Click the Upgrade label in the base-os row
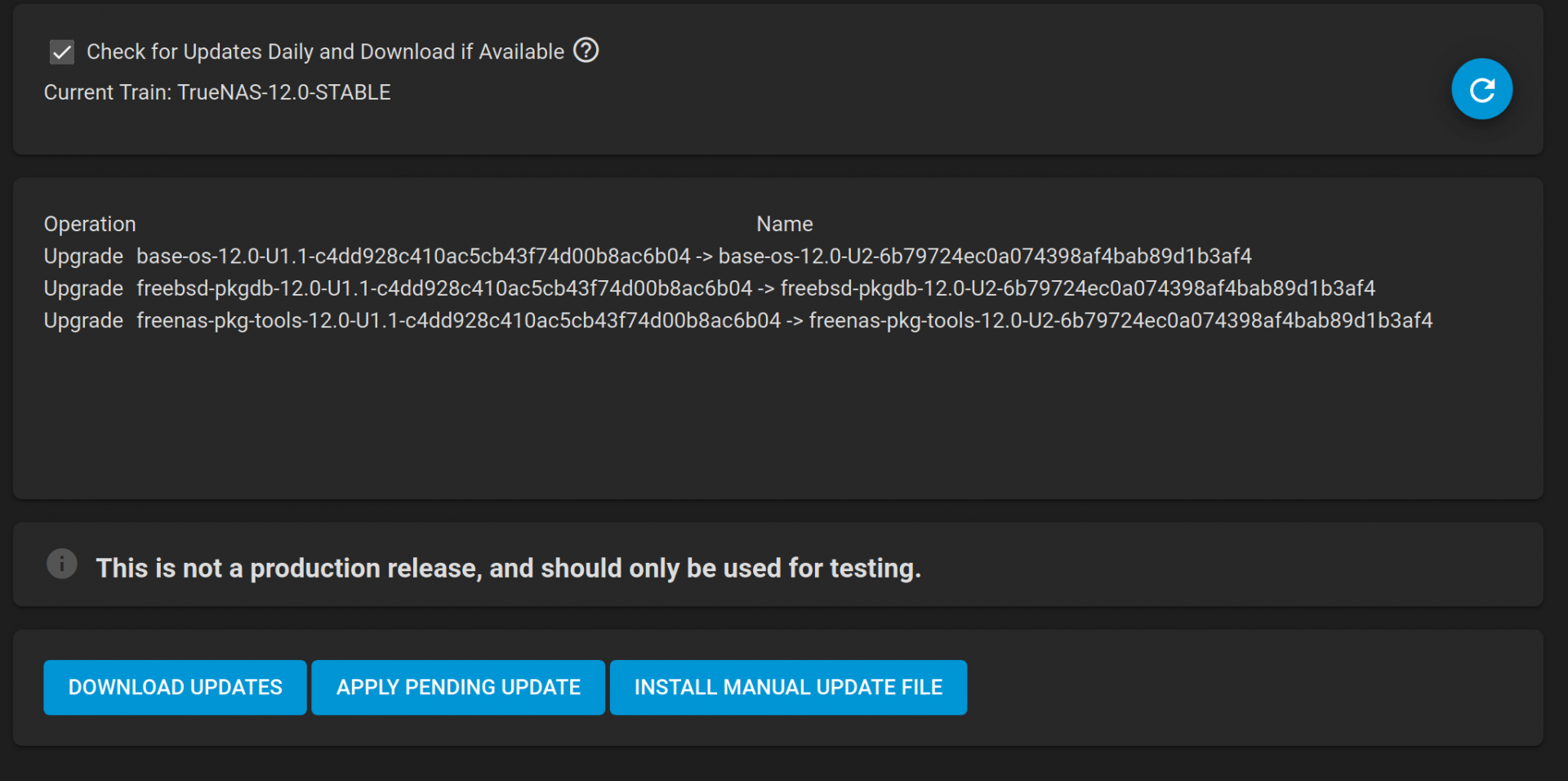 click(83, 257)
